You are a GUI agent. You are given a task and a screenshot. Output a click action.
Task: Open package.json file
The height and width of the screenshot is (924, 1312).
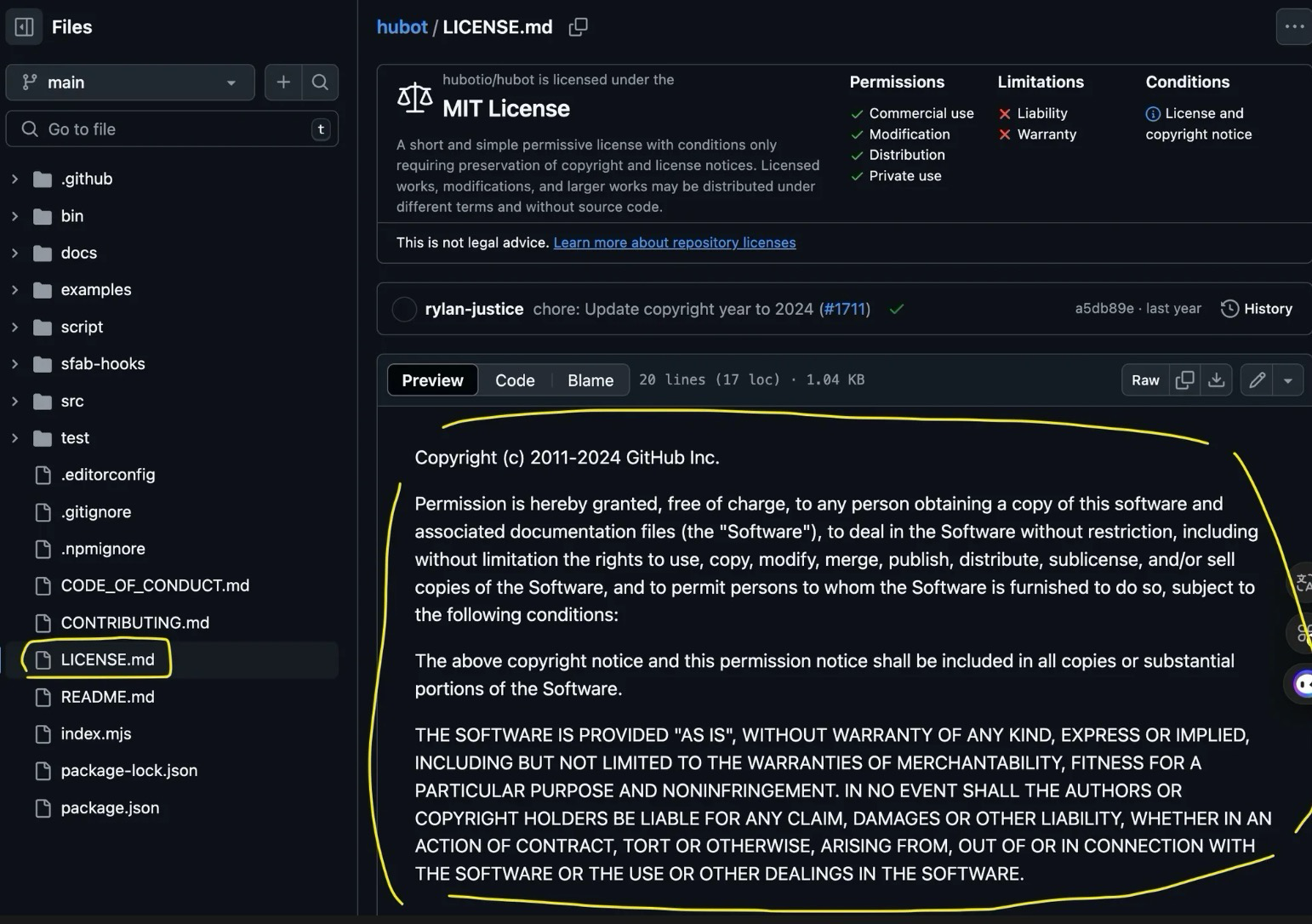110,807
